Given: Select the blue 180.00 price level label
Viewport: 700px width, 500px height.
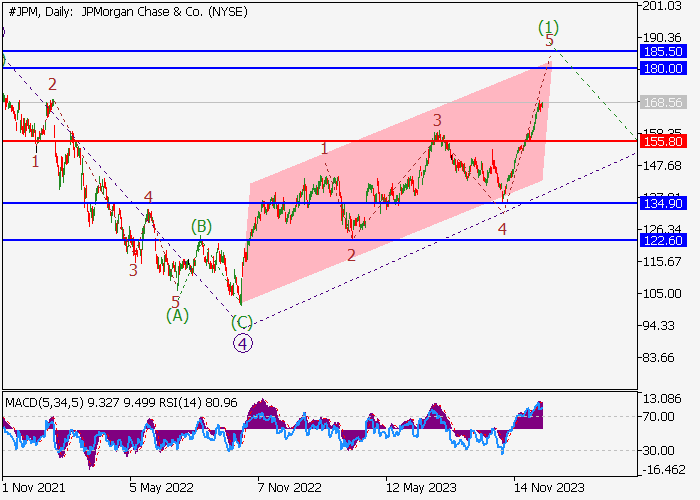Looking at the screenshot, I should (x=663, y=68).
